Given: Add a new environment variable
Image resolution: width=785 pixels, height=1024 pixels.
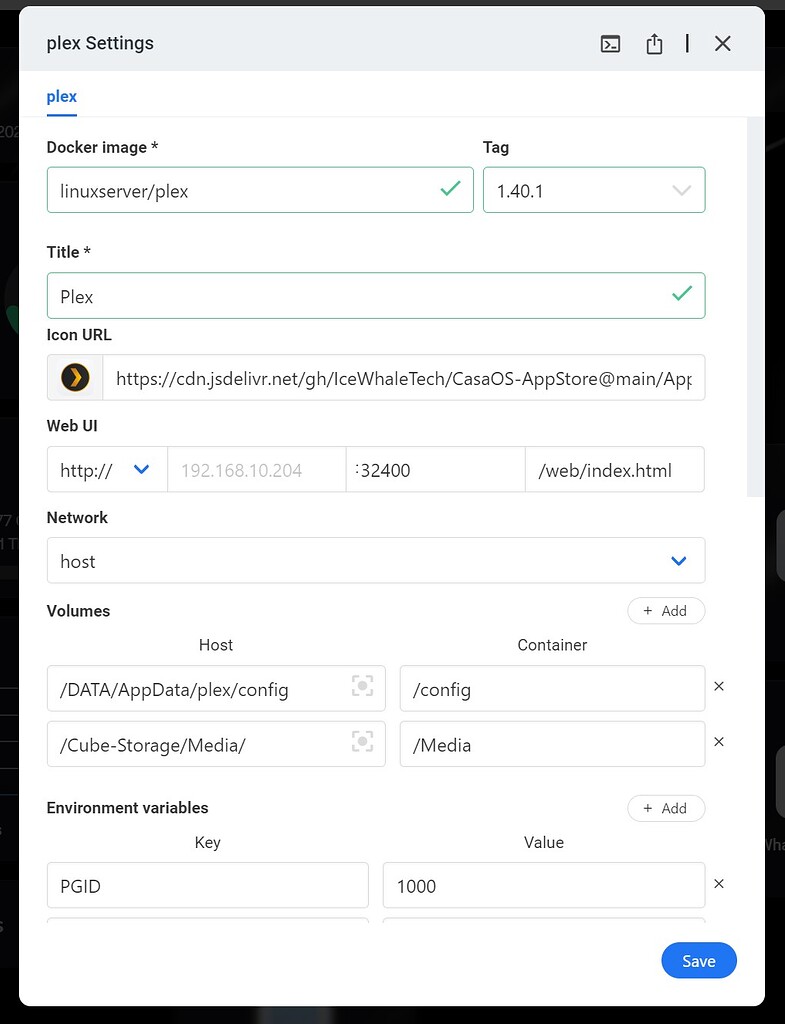Looking at the screenshot, I should (666, 808).
